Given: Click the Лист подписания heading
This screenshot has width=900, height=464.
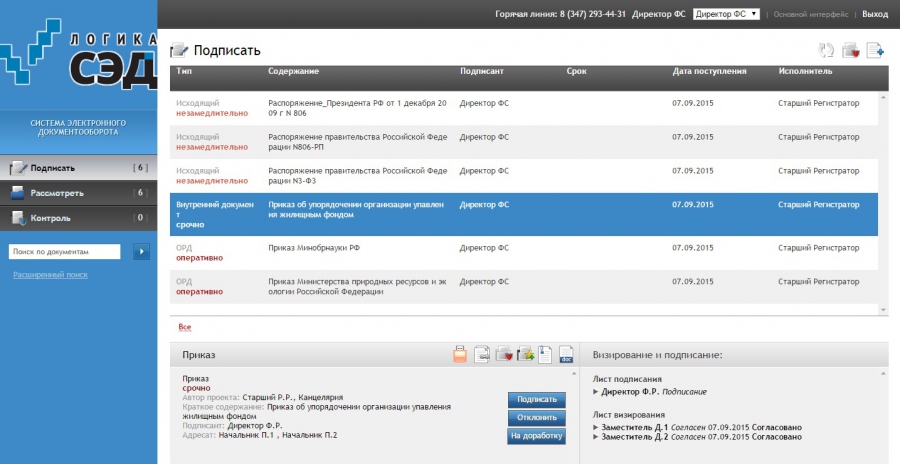Looking at the screenshot, I should pyautogui.click(x=627, y=379).
